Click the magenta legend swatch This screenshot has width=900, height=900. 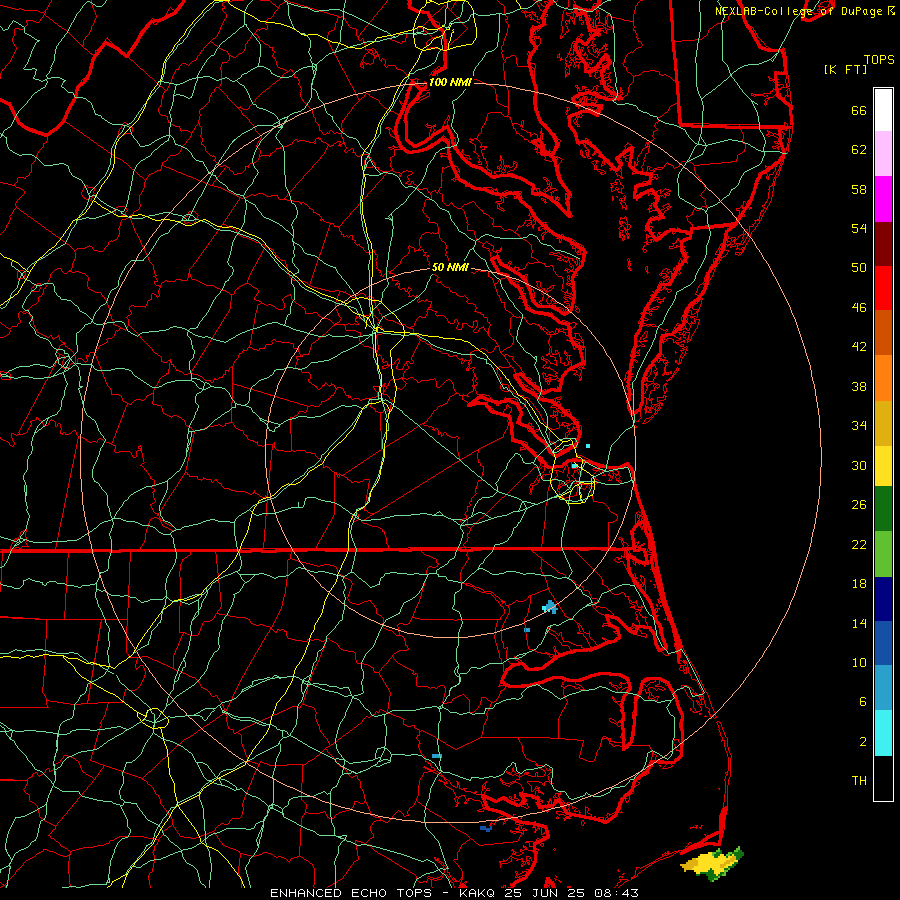coord(883,199)
